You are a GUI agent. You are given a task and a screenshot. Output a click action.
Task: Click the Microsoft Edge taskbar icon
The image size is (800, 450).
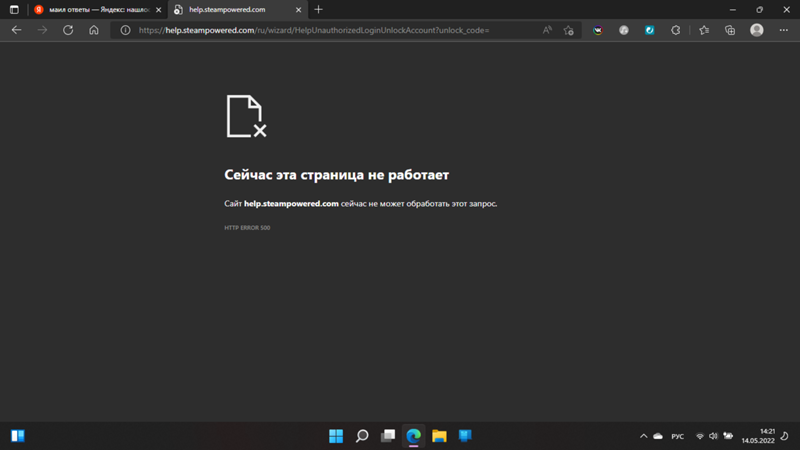(414, 436)
